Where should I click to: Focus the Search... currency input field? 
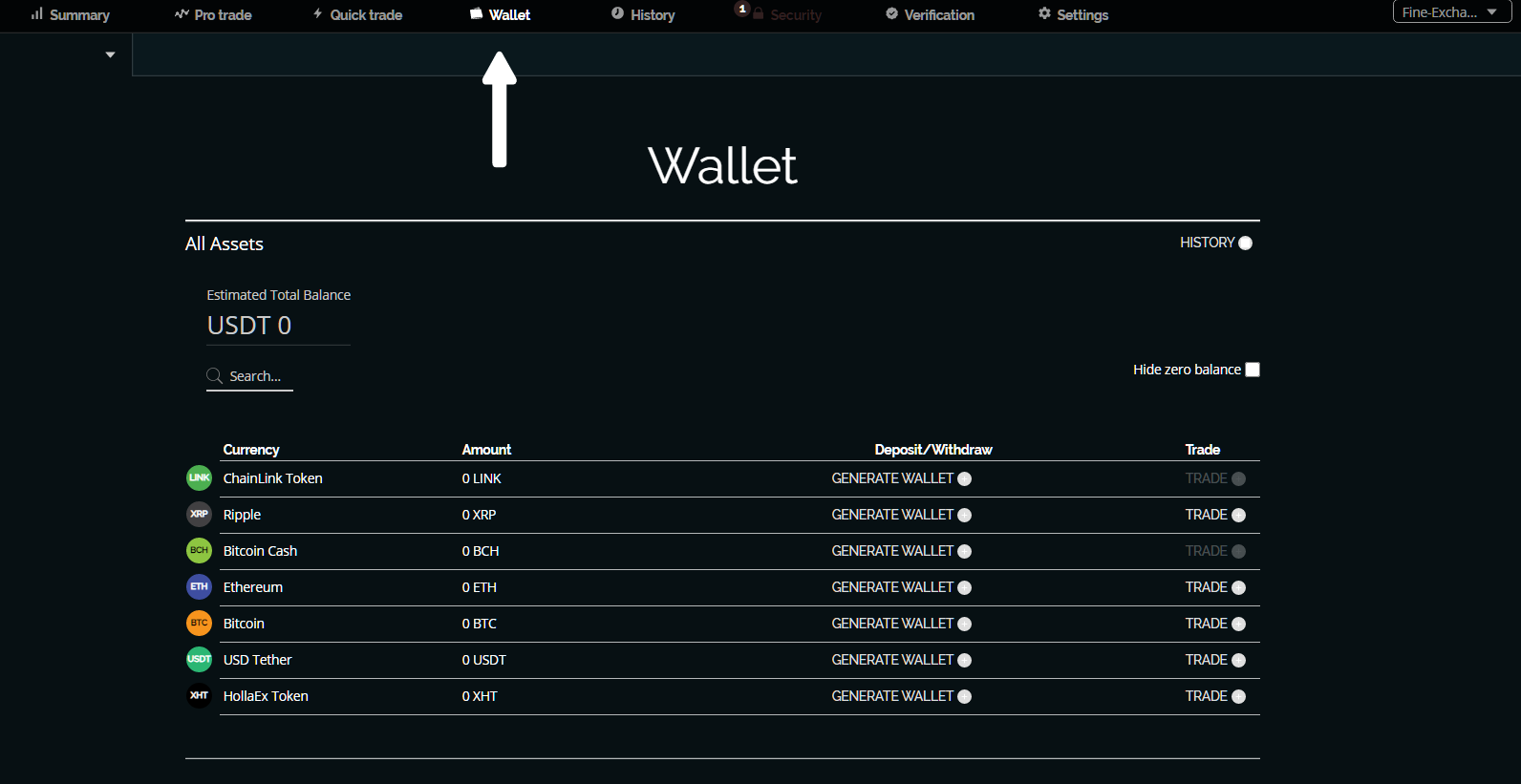[x=249, y=376]
